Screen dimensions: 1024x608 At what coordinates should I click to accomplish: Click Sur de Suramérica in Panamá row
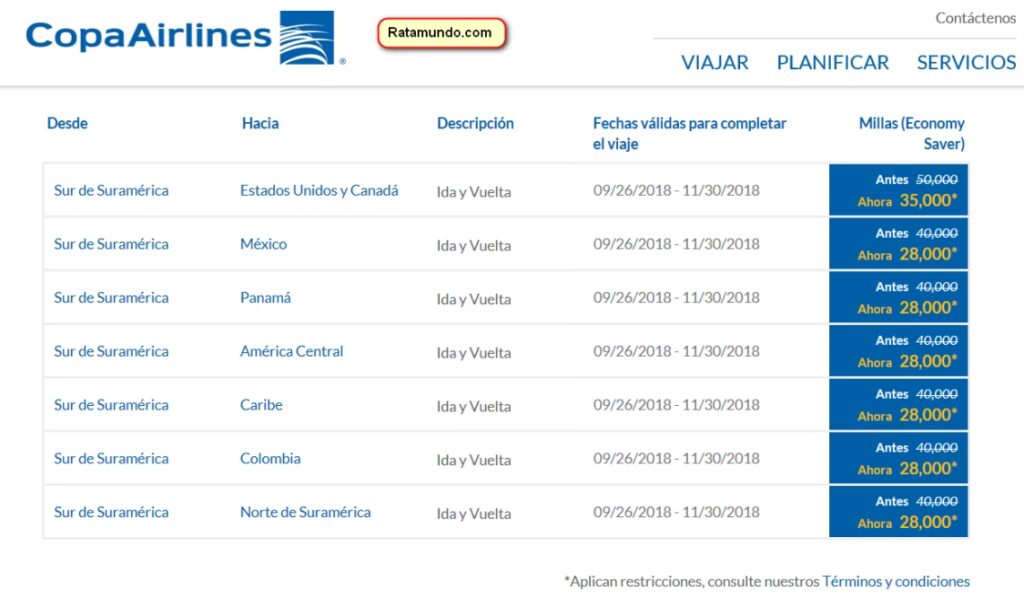click(x=111, y=298)
